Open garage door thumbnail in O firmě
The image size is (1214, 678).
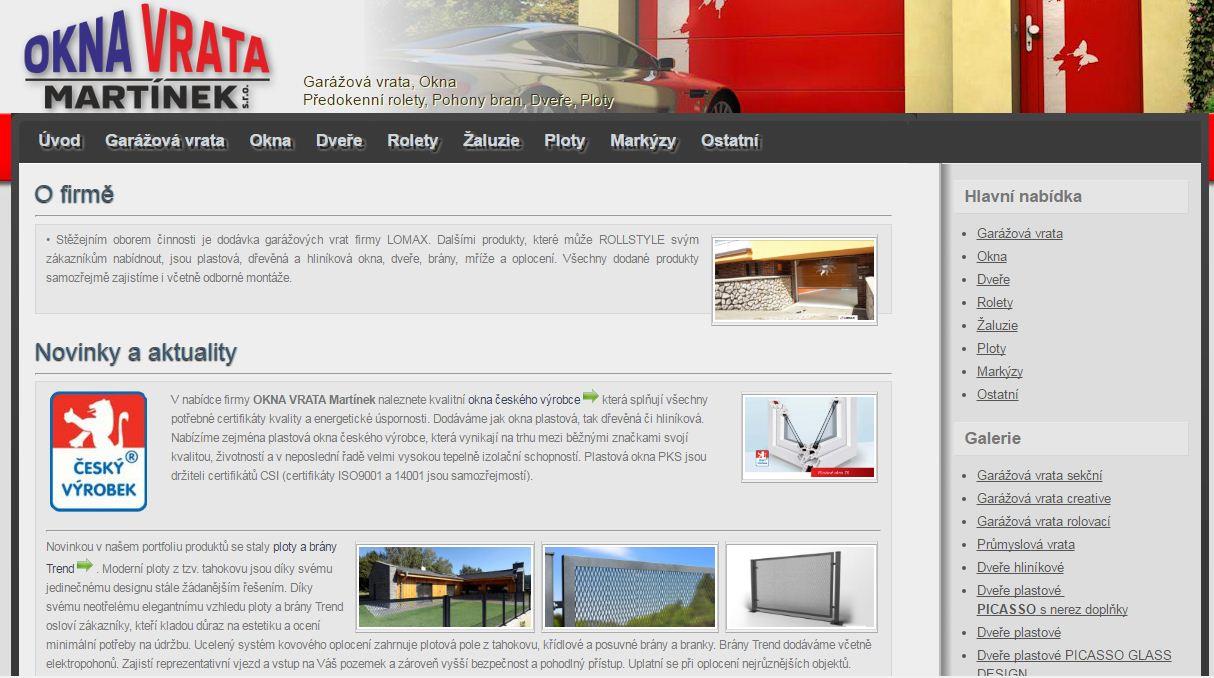pyautogui.click(x=794, y=281)
